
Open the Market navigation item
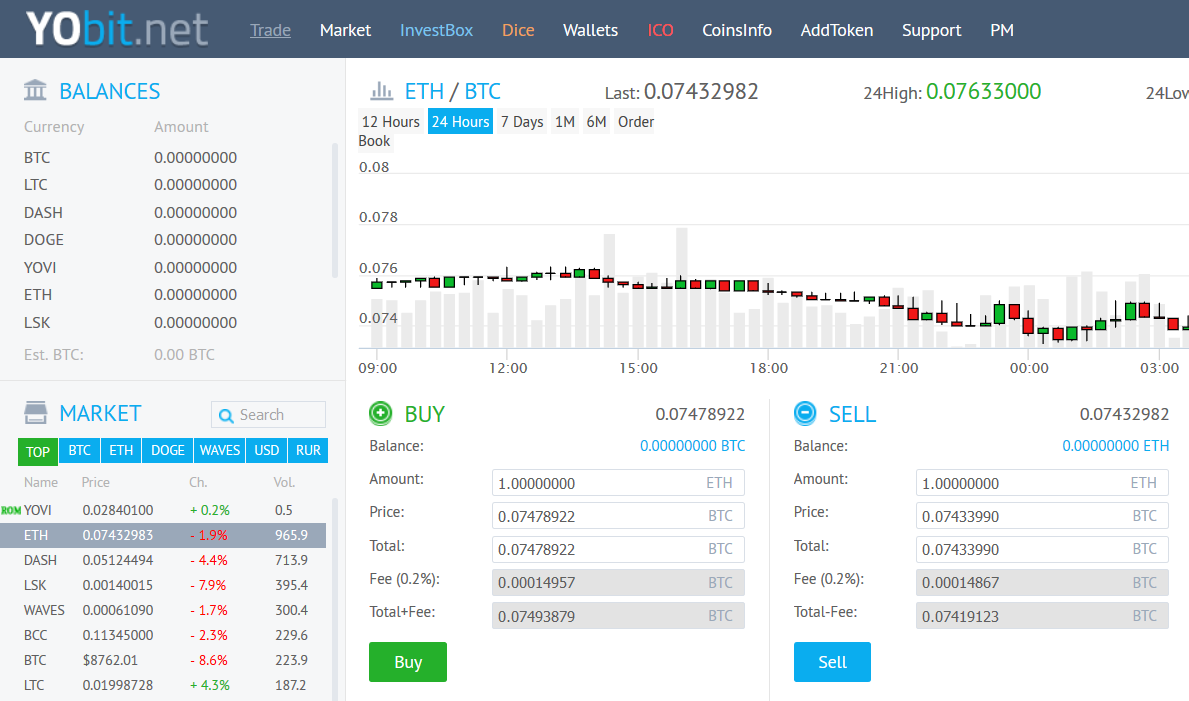pos(345,30)
